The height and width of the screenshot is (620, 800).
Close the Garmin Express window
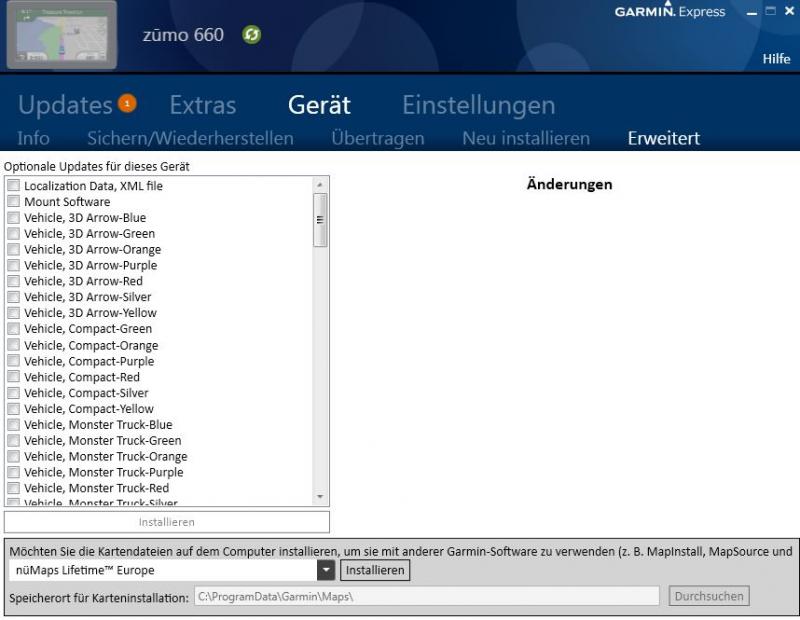coord(789,11)
